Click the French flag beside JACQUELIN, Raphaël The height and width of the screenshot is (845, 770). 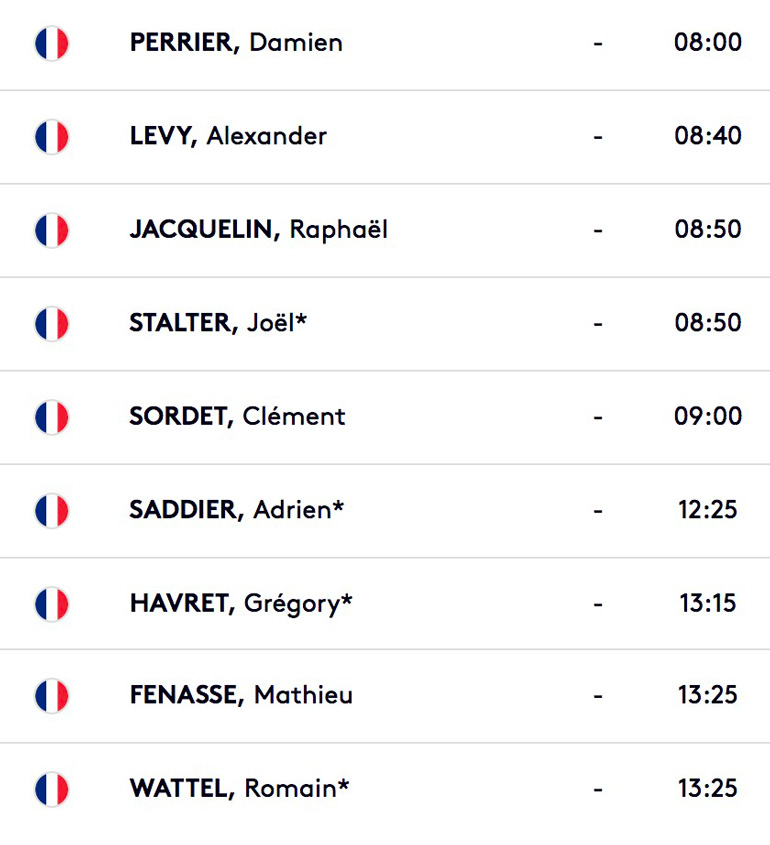[52, 230]
